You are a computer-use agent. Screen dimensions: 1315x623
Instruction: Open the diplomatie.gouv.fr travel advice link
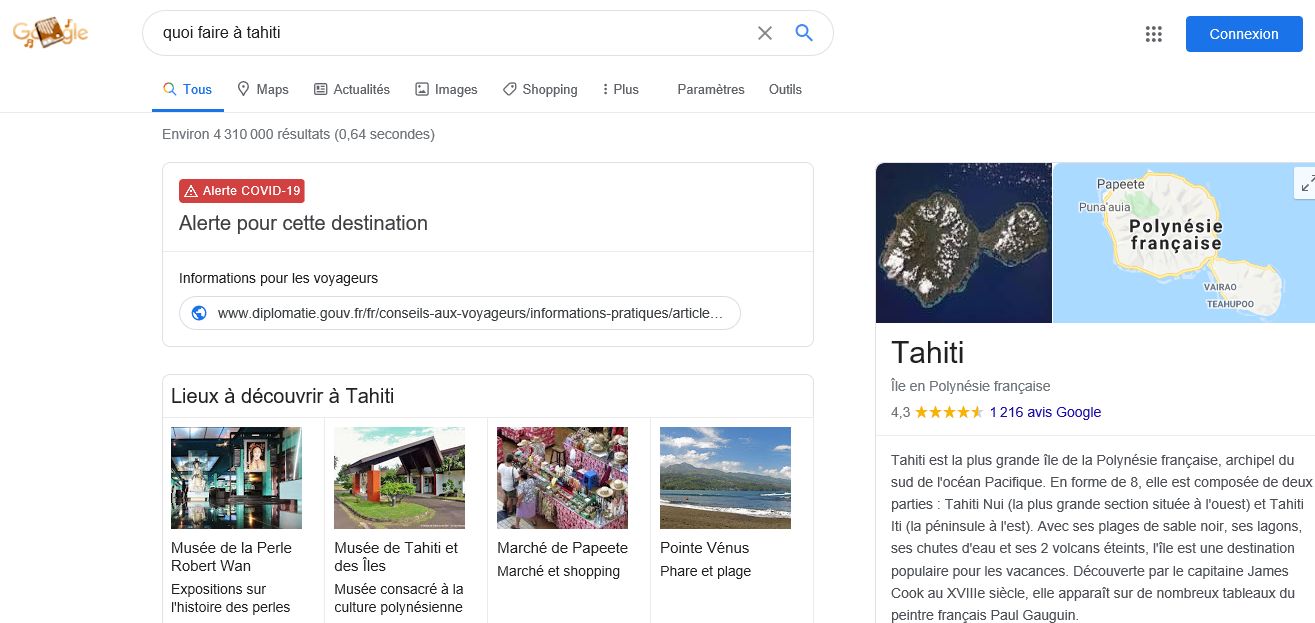[x=469, y=313]
